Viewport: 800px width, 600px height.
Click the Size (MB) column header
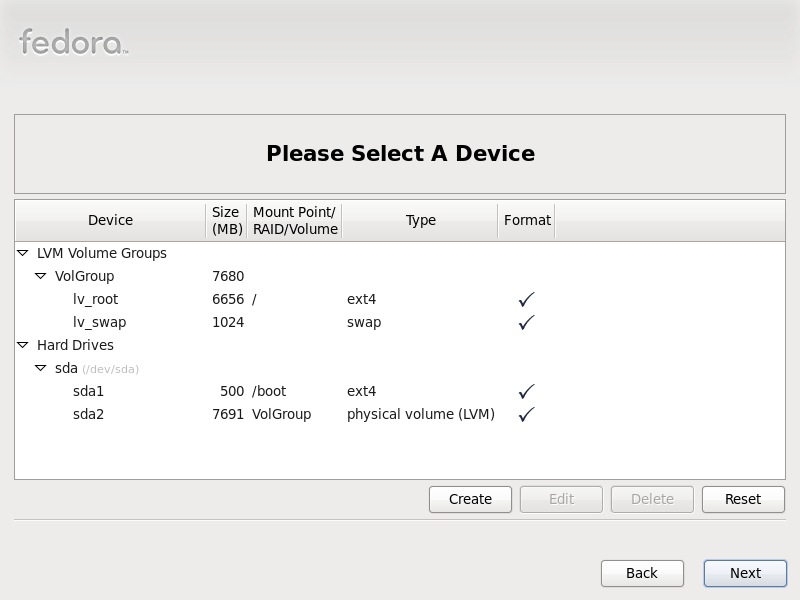click(227, 220)
